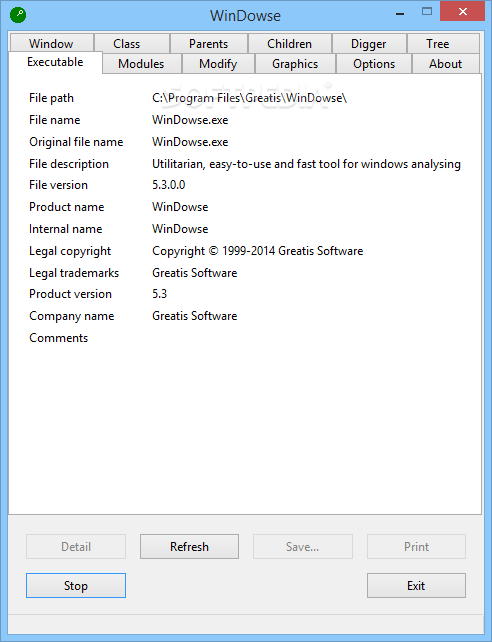The height and width of the screenshot is (642, 492).
Task: Close the WinDowse window
Action: click(463, 11)
